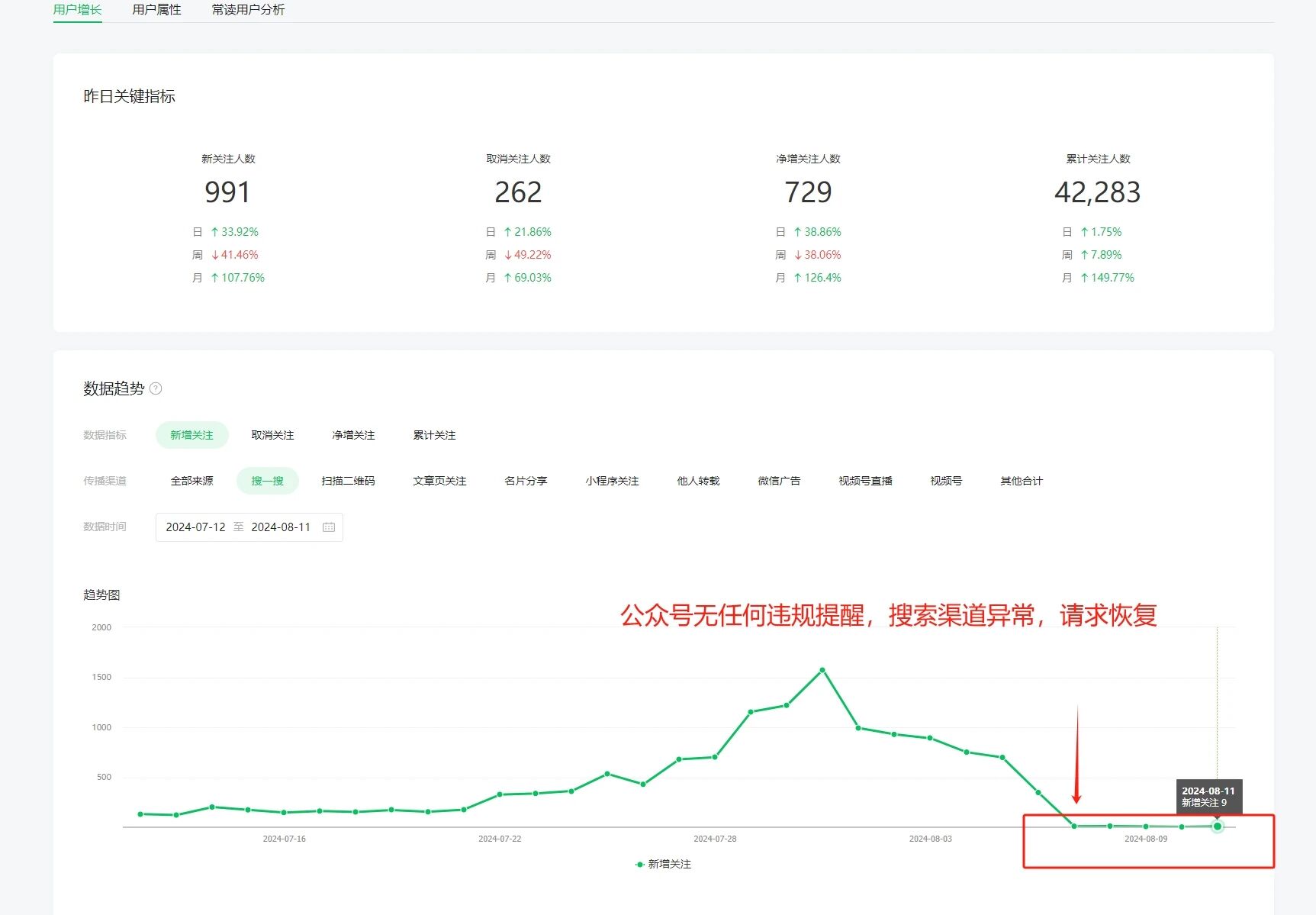Click the 取消关注人数 daily change 21.86%
The height and width of the screenshot is (915, 1316).
point(527,232)
